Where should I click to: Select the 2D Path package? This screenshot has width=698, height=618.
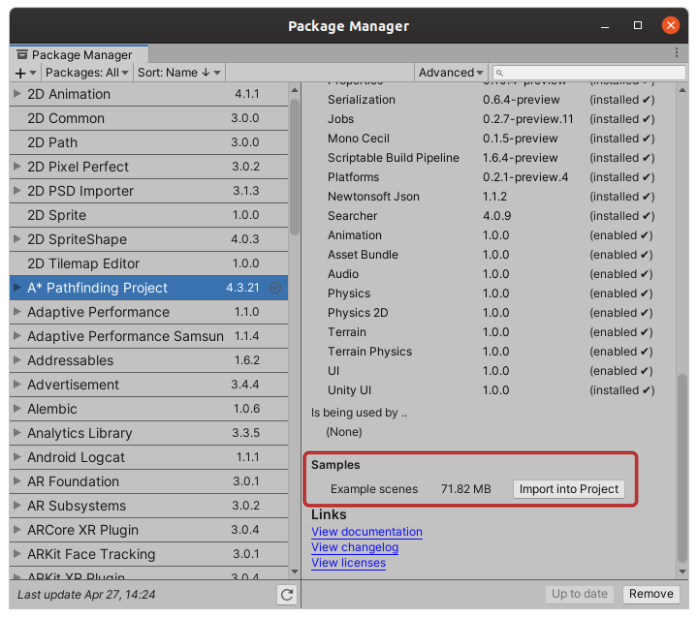(x=149, y=142)
